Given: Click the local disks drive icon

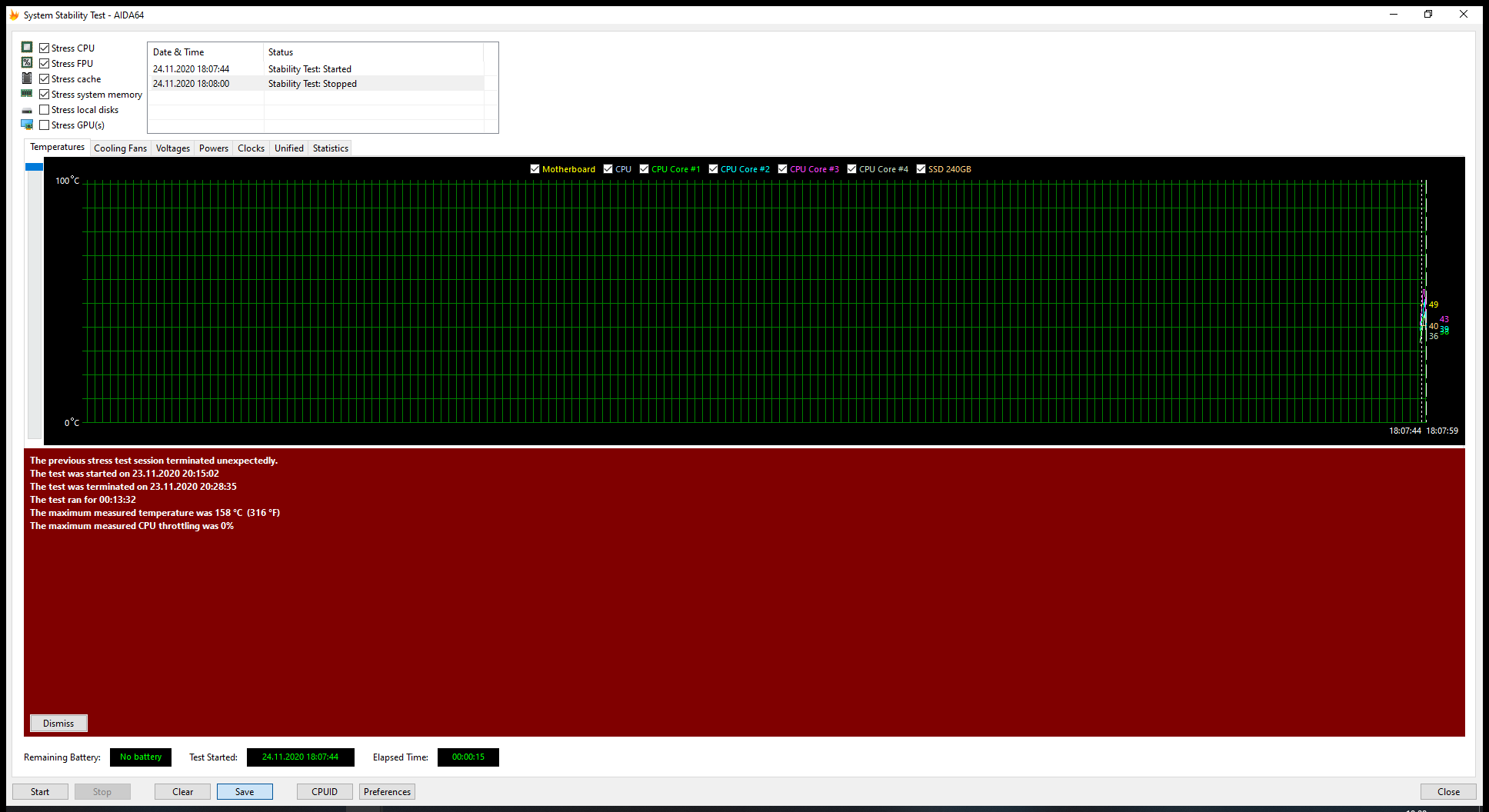Looking at the screenshot, I should (x=27, y=110).
